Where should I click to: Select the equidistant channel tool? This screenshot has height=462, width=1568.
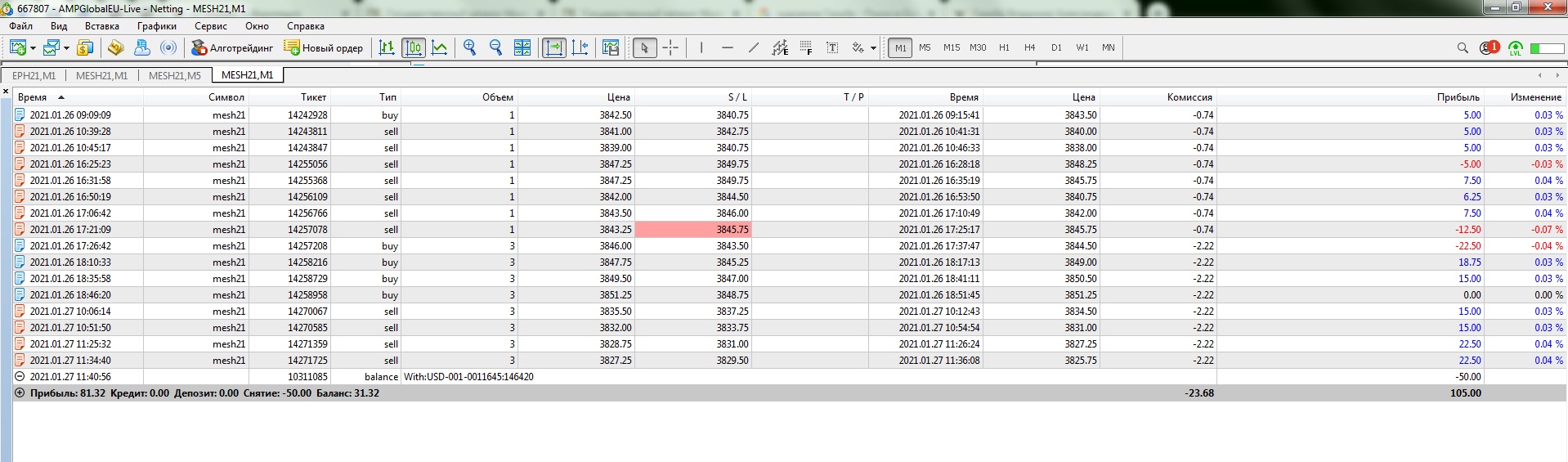[780, 47]
